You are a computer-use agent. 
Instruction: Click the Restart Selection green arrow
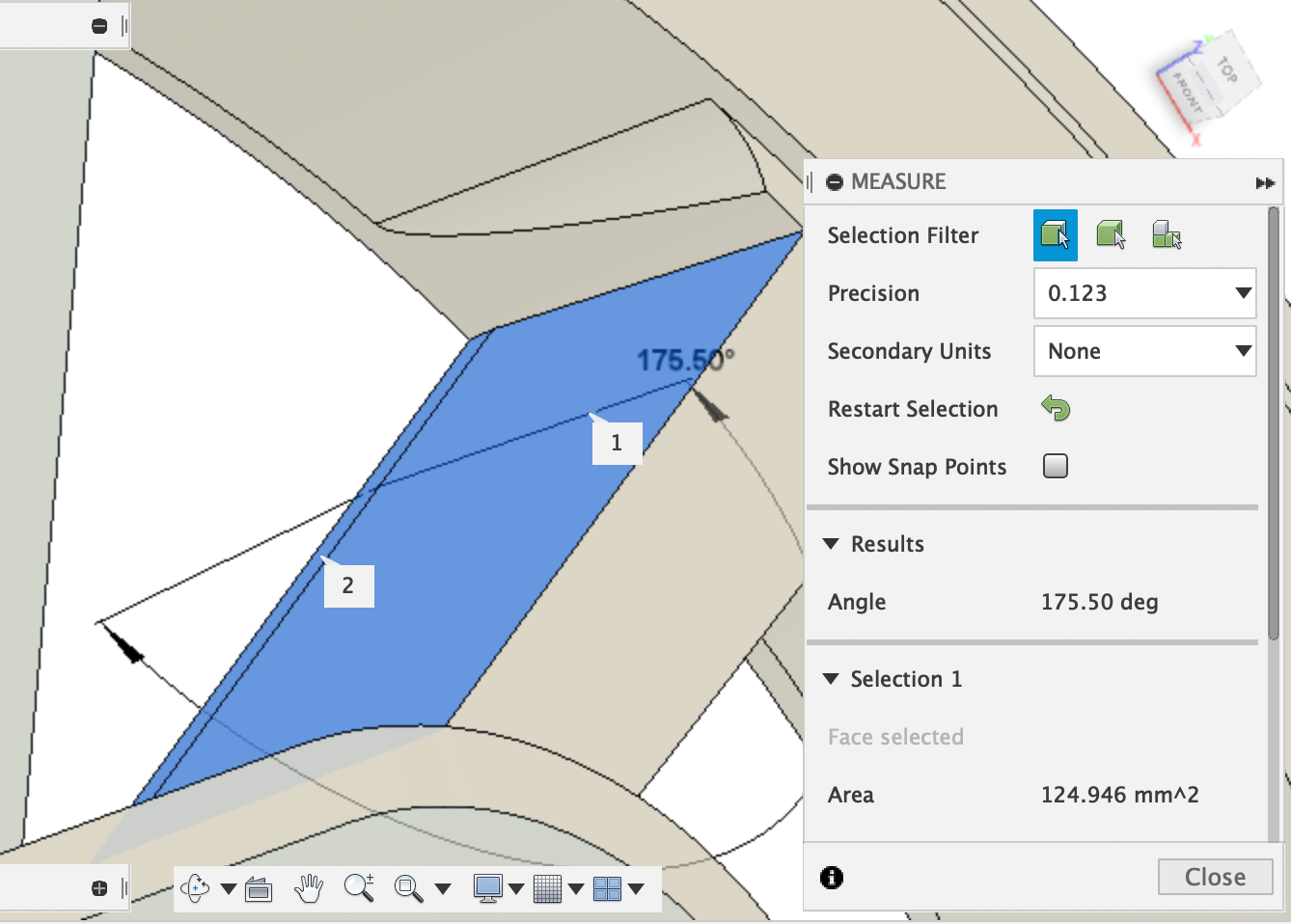tap(1055, 409)
